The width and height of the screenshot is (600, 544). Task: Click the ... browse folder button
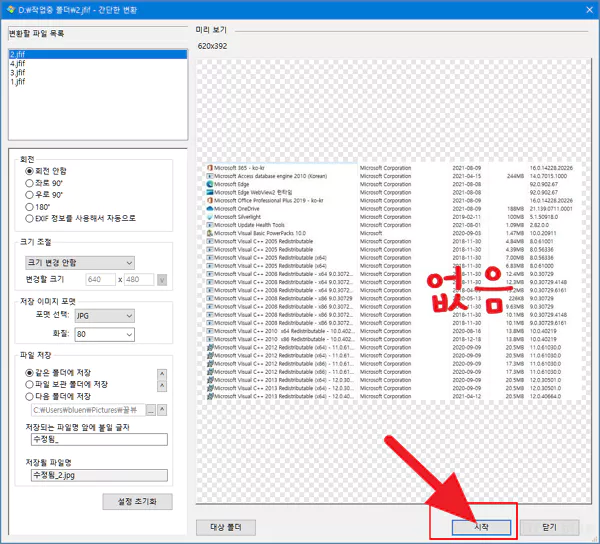coord(151,410)
